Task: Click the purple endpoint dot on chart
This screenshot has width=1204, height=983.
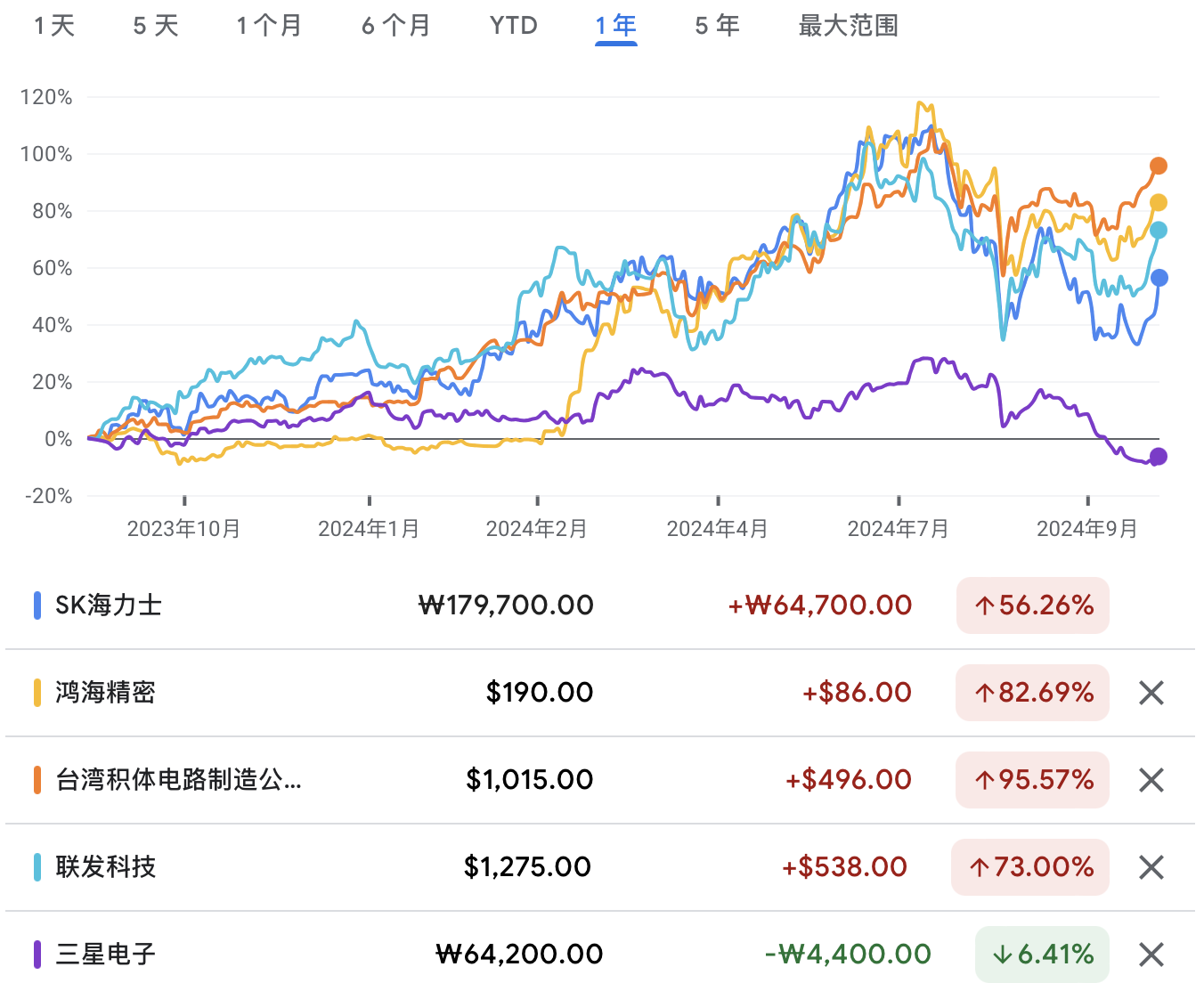Action: point(1159,457)
